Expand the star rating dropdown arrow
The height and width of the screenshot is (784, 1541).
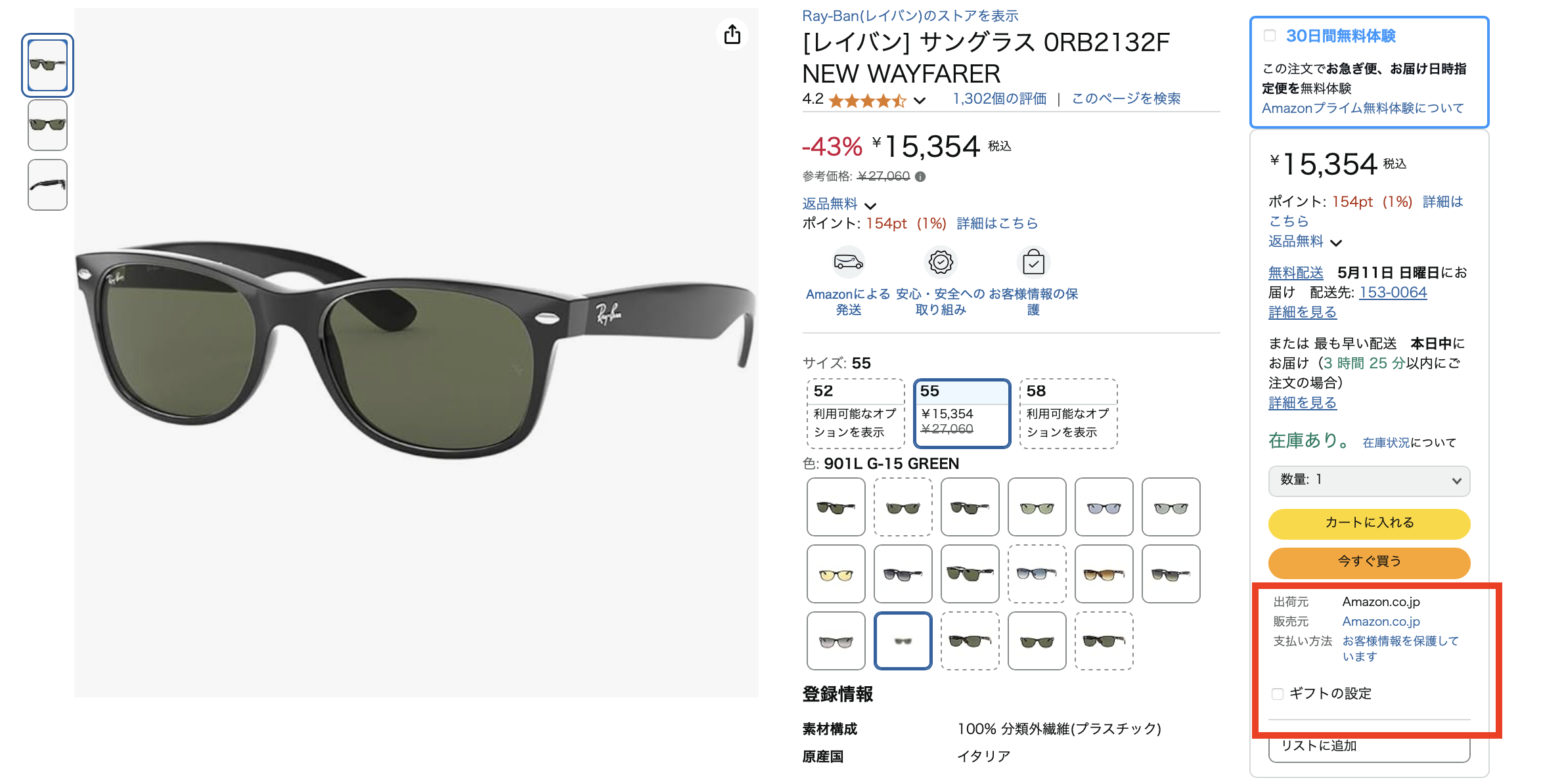pos(920,100)
